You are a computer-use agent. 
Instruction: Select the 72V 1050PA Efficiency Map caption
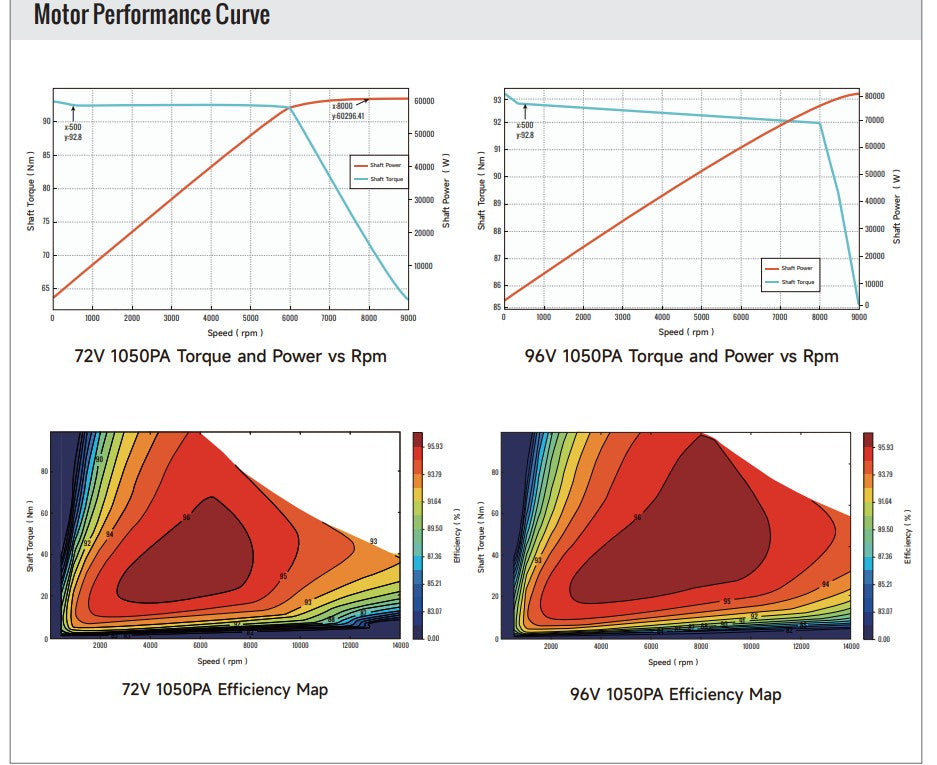pyautogui.click(x=225, y=689)
